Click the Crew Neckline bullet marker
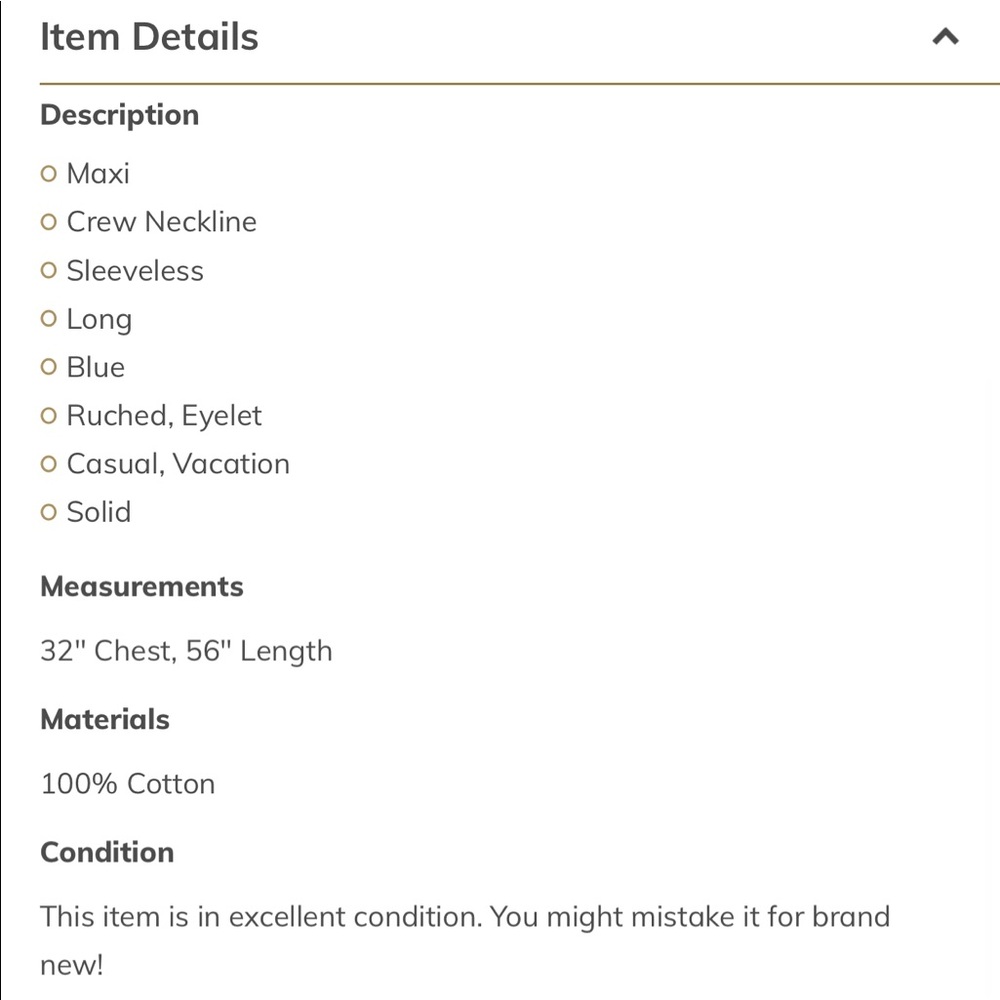1000x1000 pixels. tap(48, 222)
